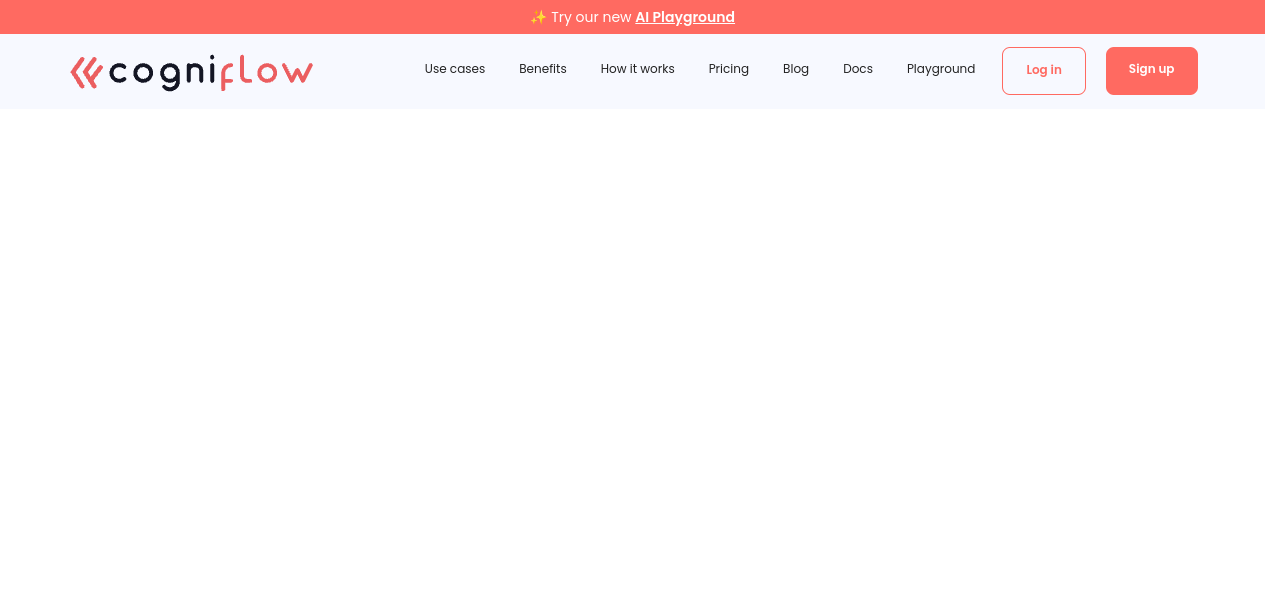Open the AI Playground banner link

684,17
